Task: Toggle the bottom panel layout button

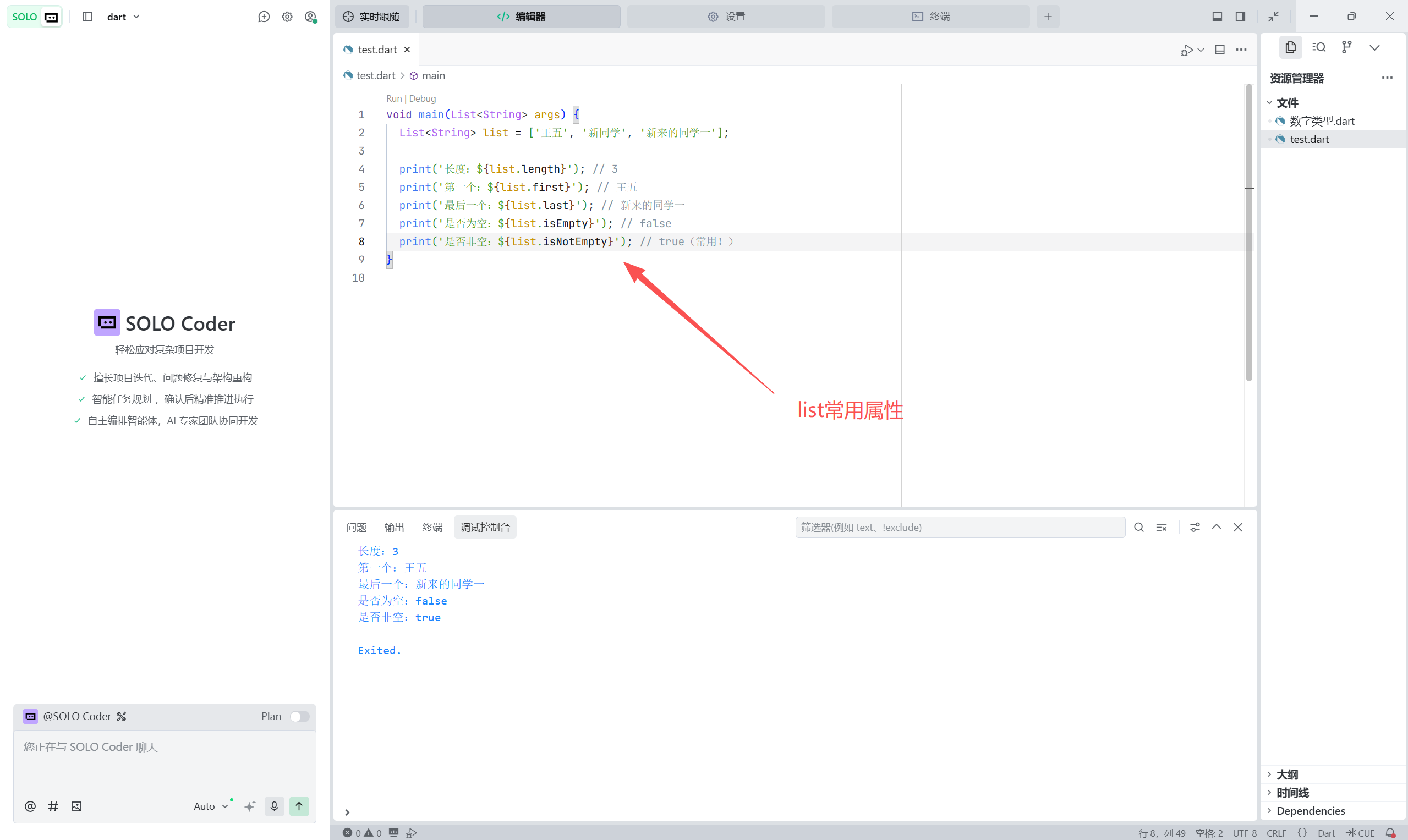Action: (x=1217, y=17)
